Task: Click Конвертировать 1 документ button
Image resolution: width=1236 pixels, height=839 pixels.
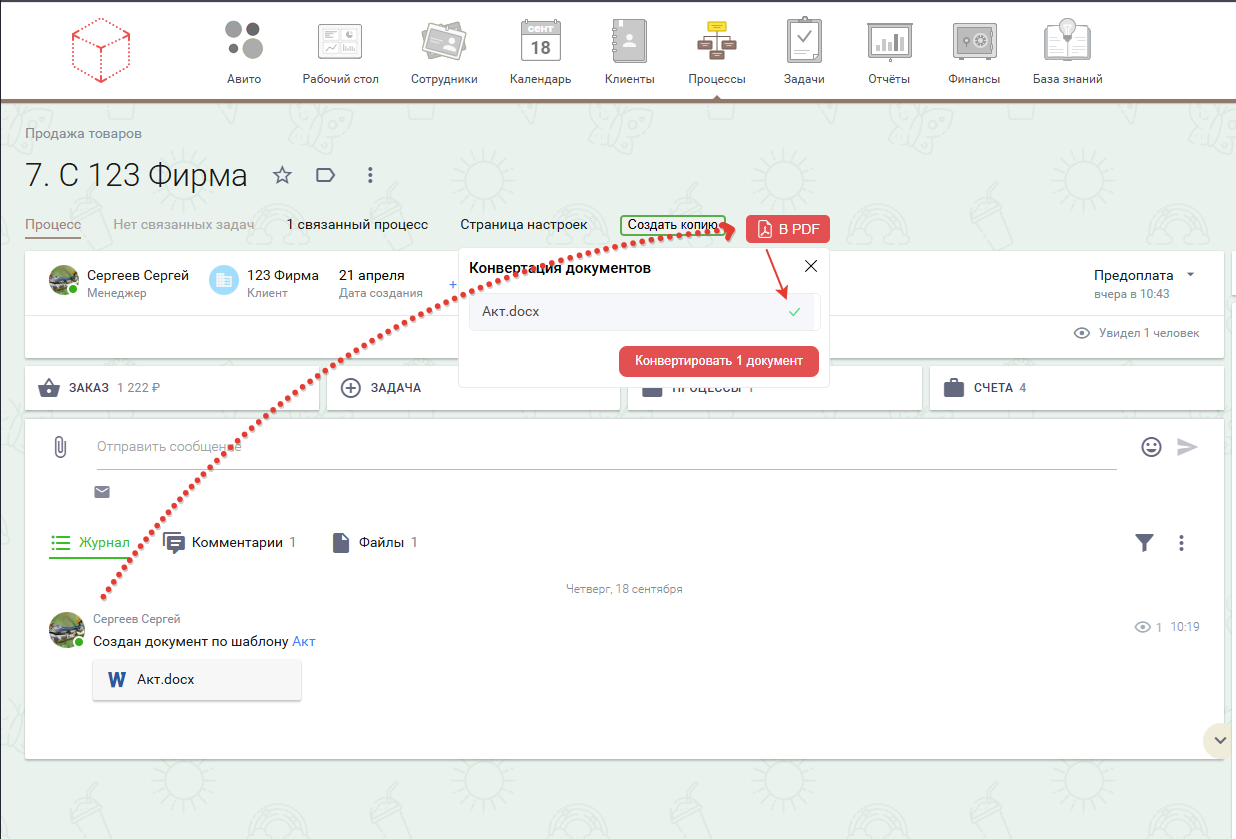Action: [x=718, y=361]
